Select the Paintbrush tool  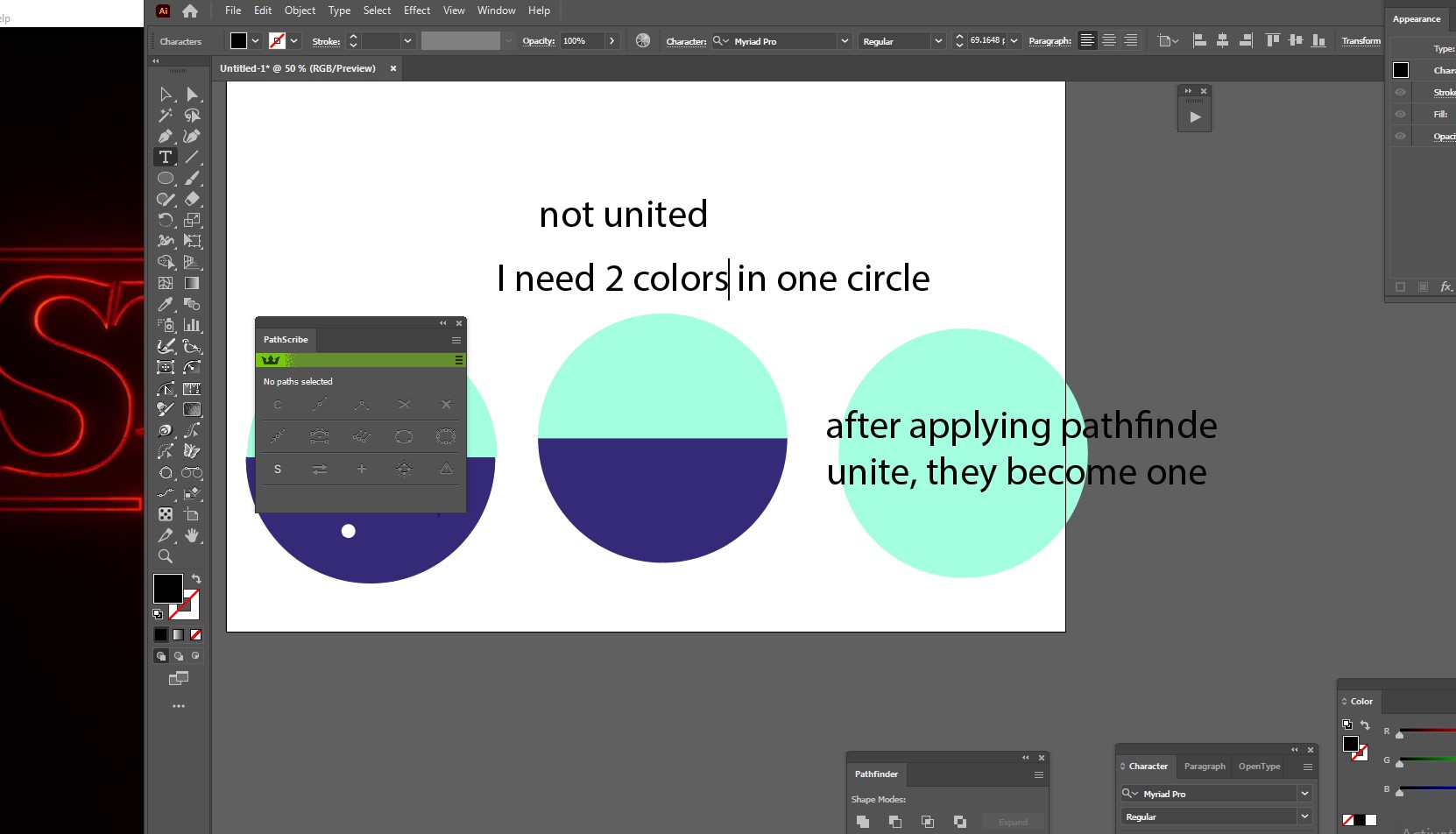click(x=192, y=178)
